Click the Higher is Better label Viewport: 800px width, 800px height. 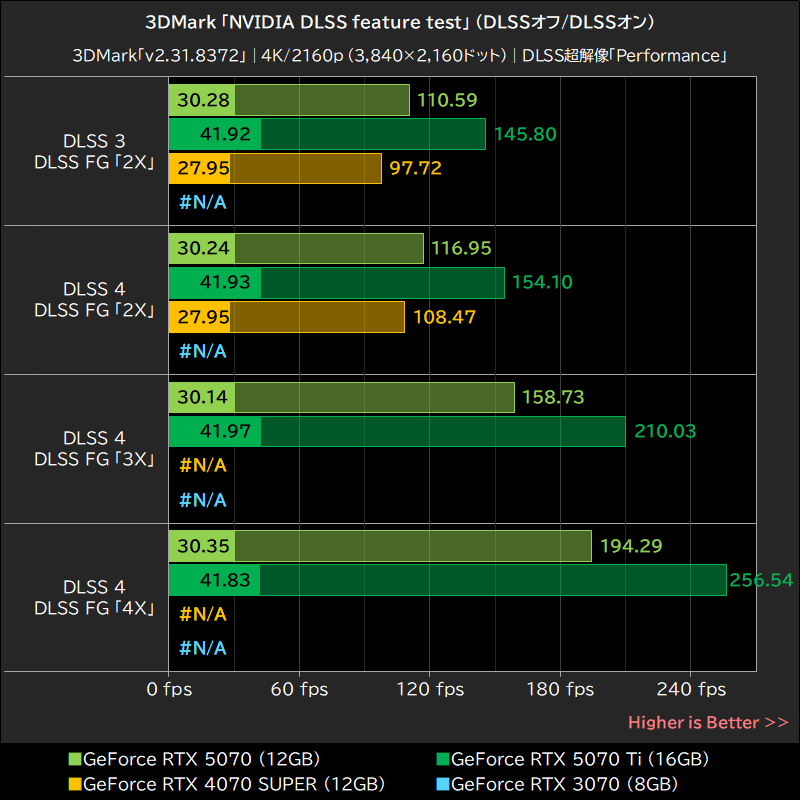tap(707, 722)
